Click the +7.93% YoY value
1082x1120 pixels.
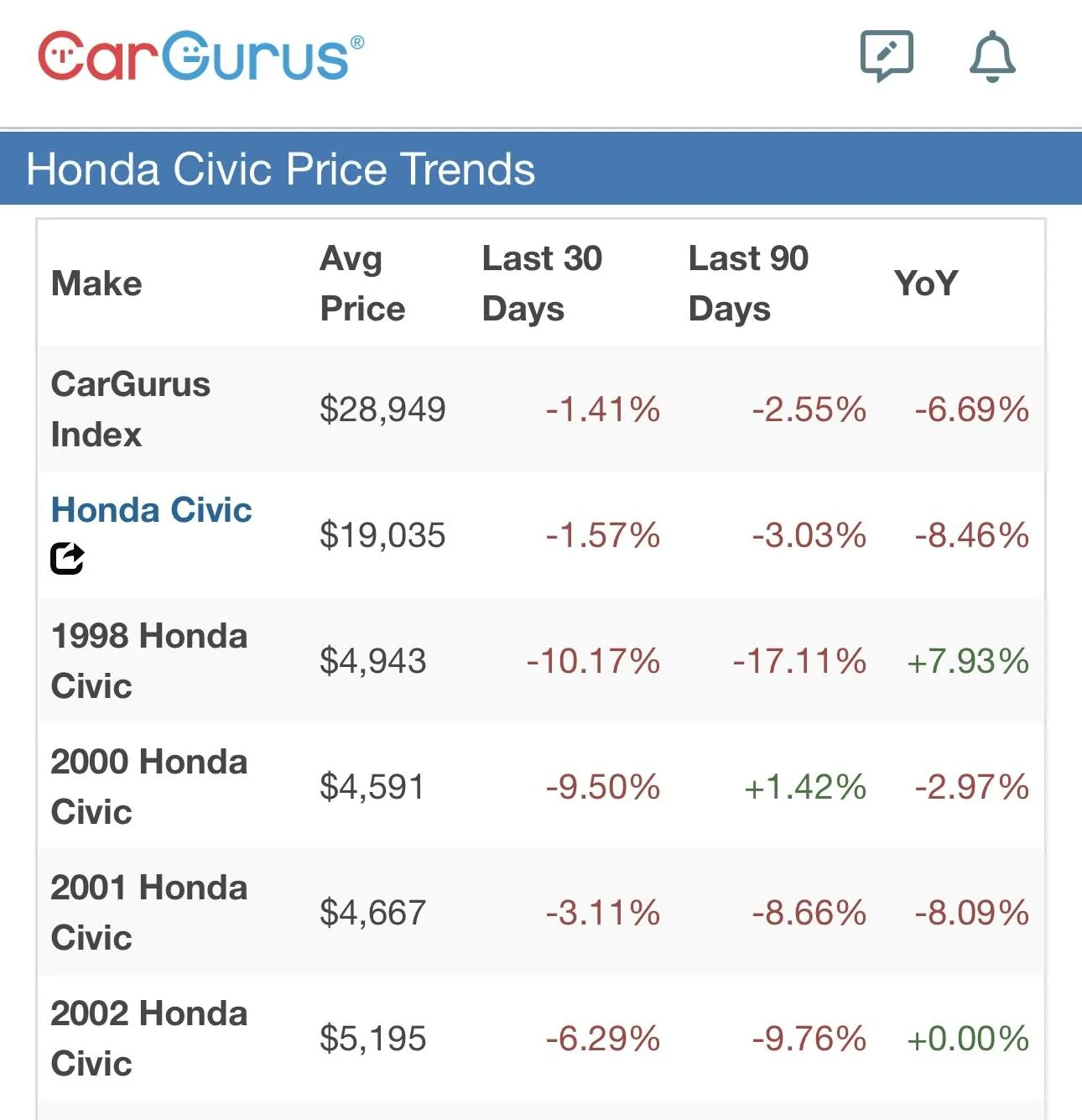(x=968, y=661)
